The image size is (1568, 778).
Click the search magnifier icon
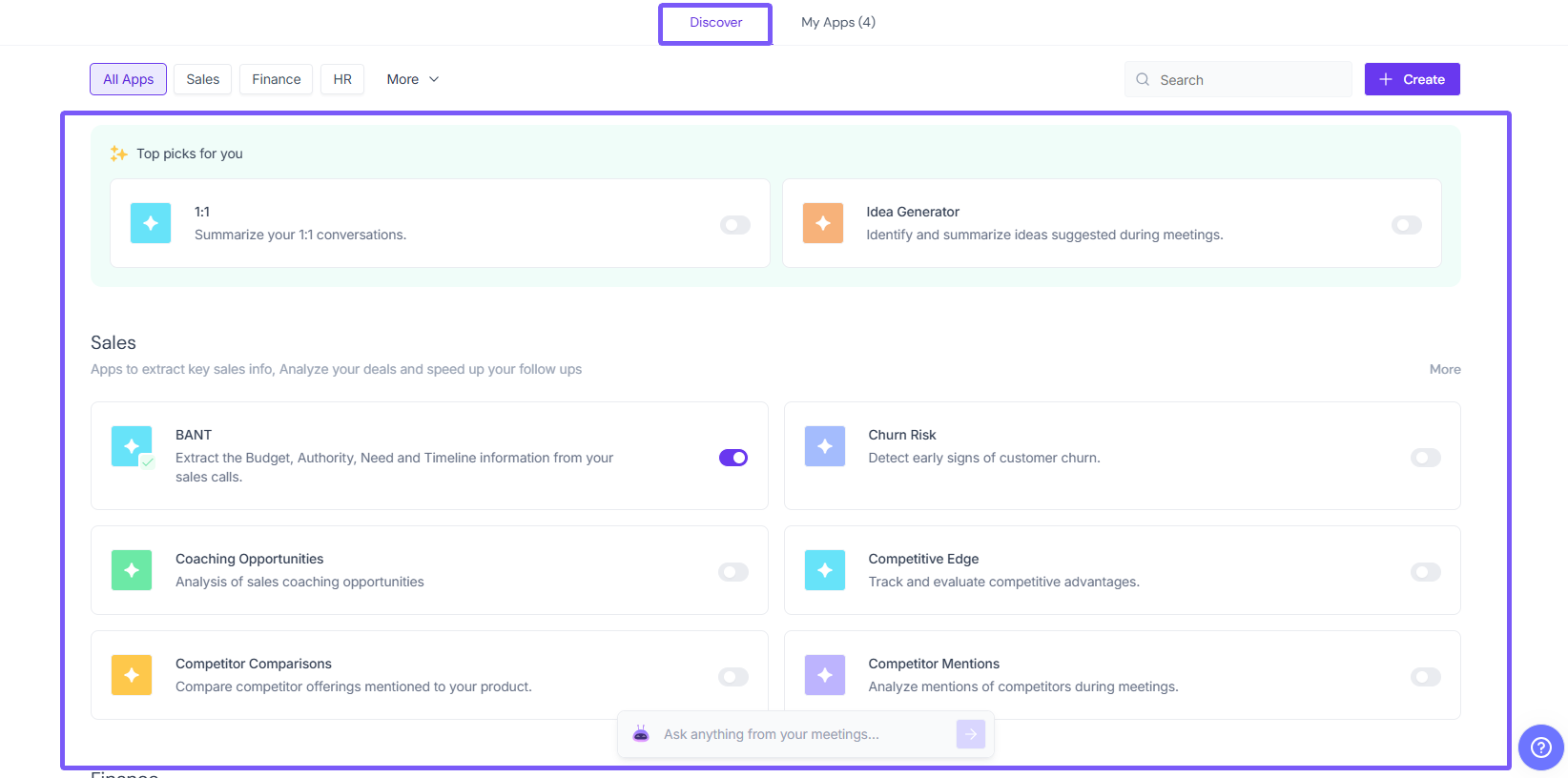(1143, 79)
